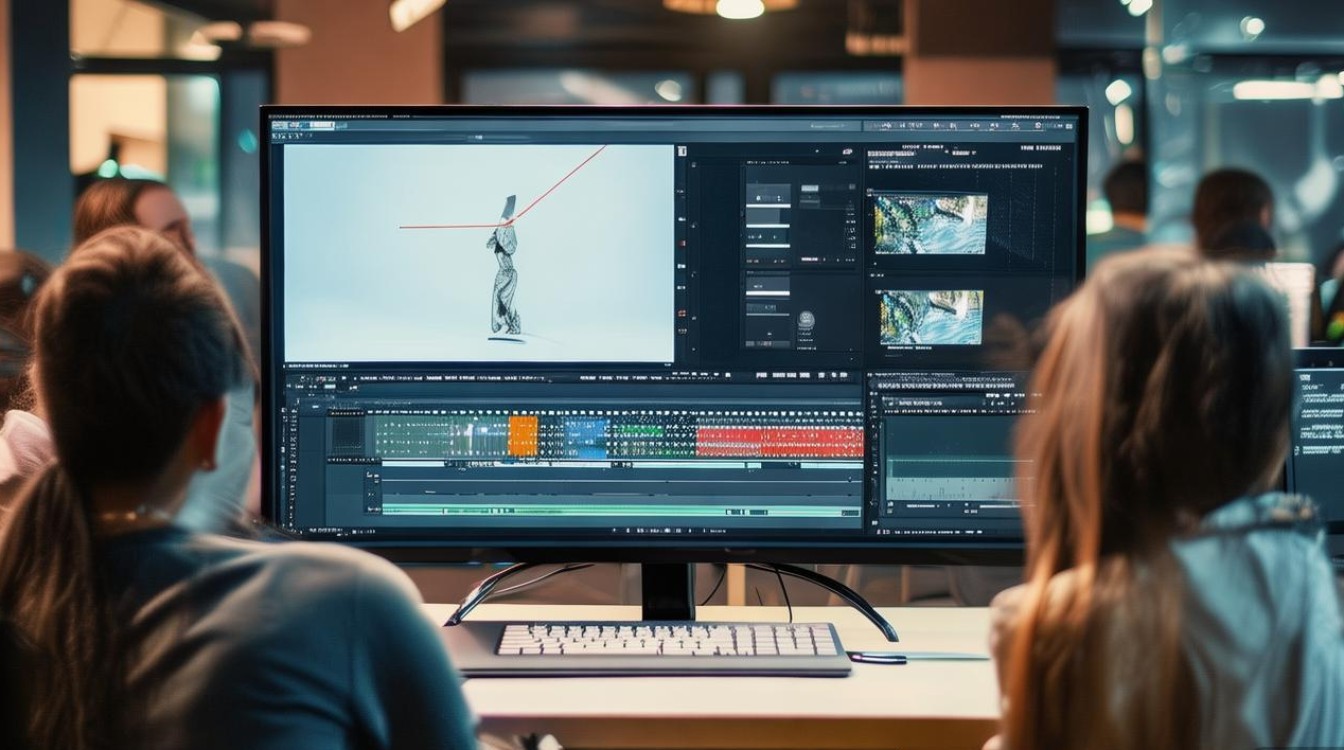Select the orange clip in the timeline
This screenshot has height=750, width=1344.
point(523,436)
